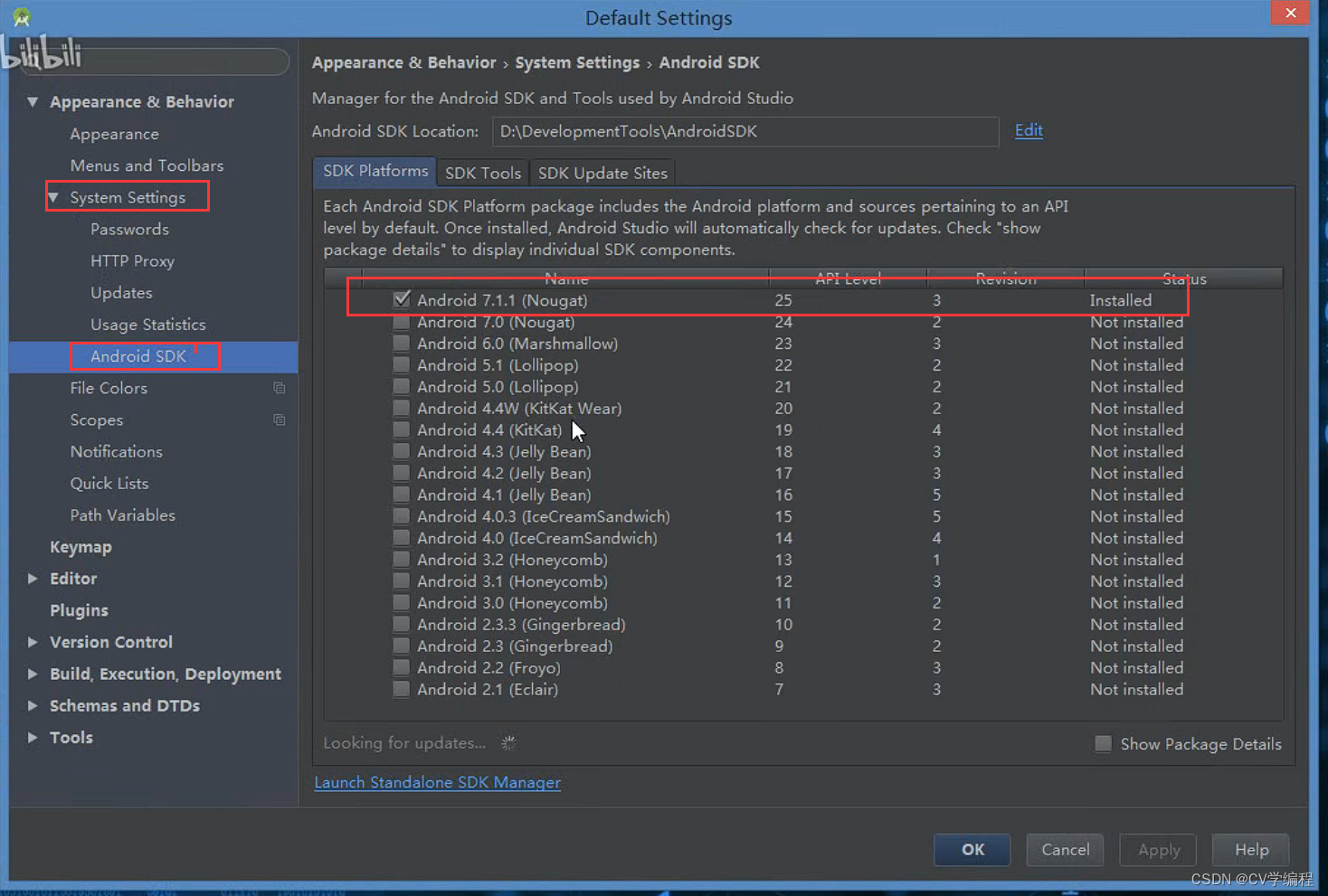Open Scopes settings page
Screen dimensions: 1328x896
pyautogui.click(x=96, y=420)
